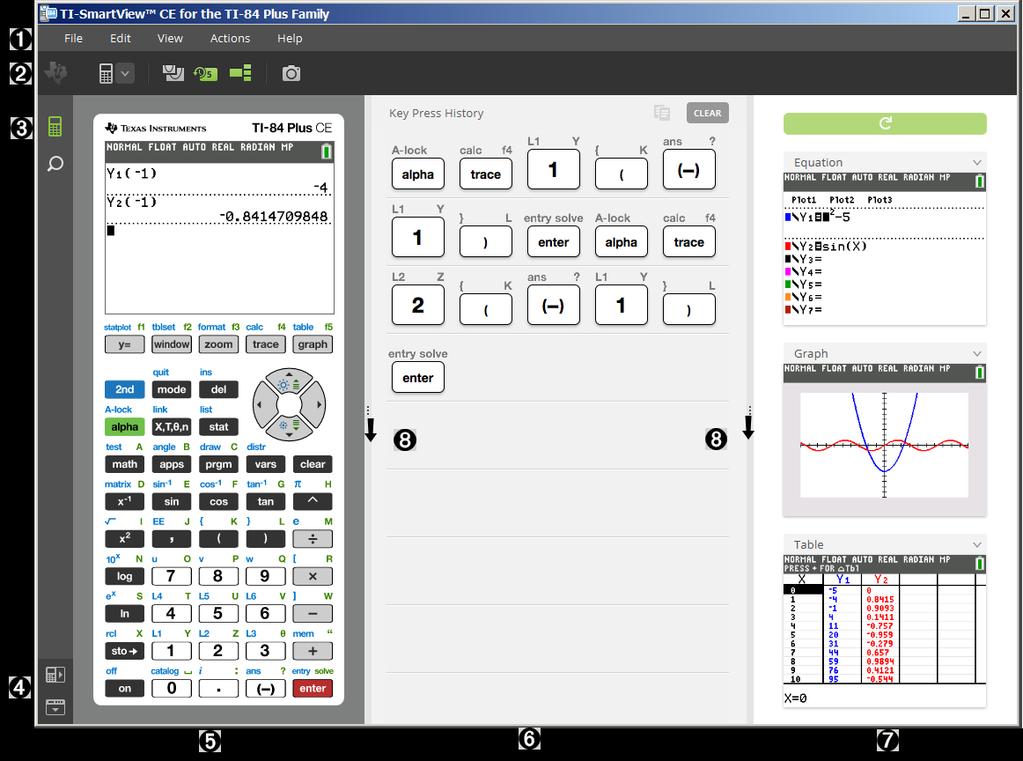
Task: Open the File menu
Action: point(73,39)
